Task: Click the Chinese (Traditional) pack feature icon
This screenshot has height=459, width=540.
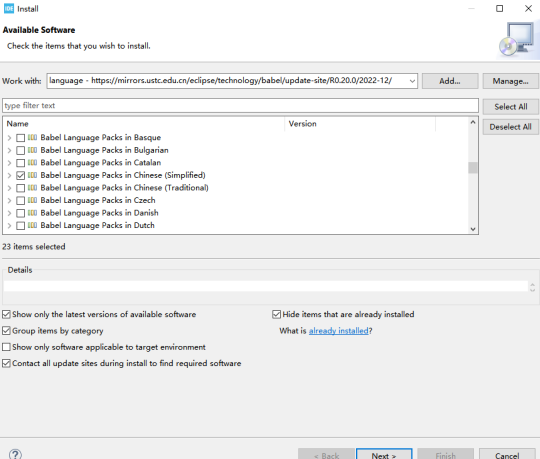Action: [32, 188]
